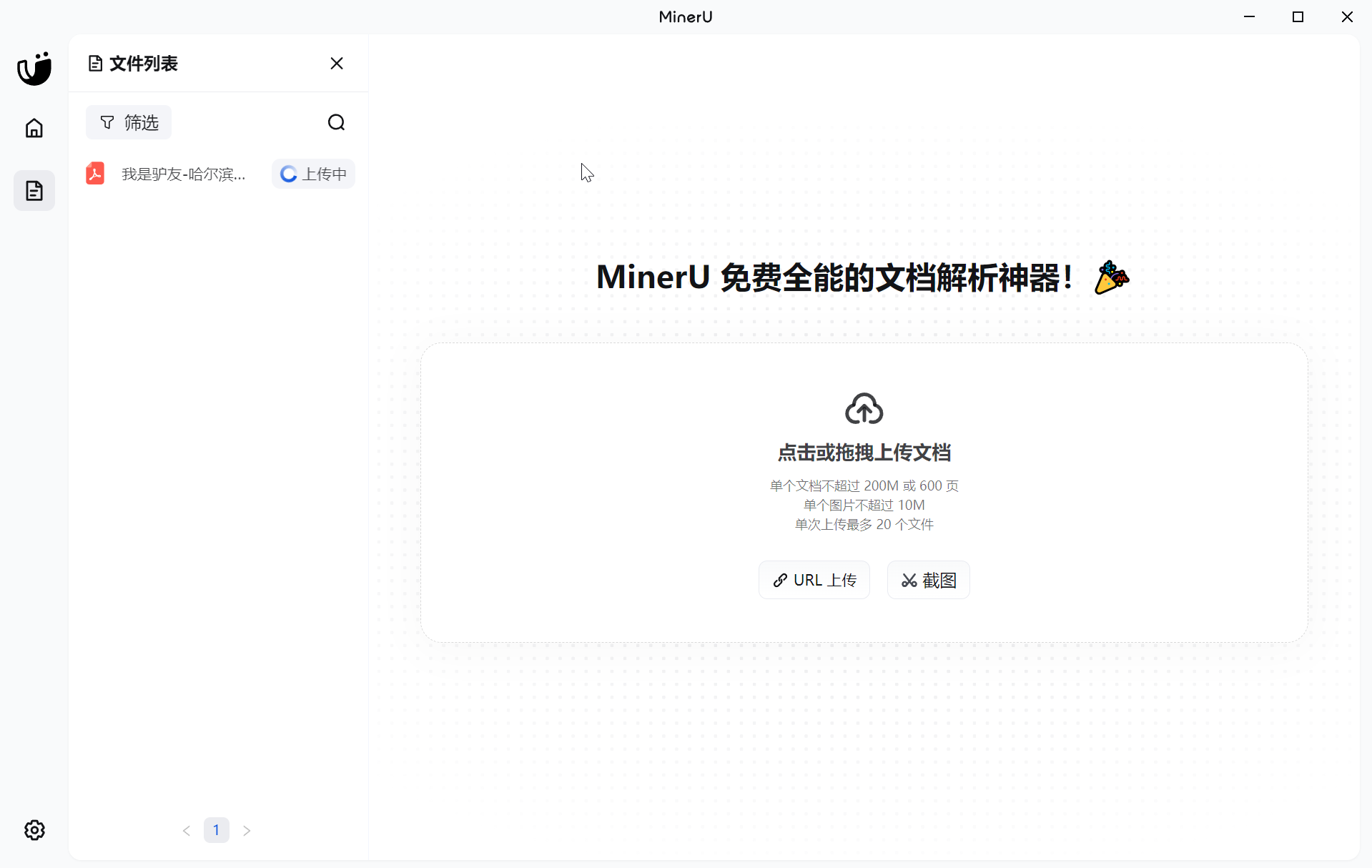
Task: Click the search magnifier icon
Action: [x=337, y=123]
